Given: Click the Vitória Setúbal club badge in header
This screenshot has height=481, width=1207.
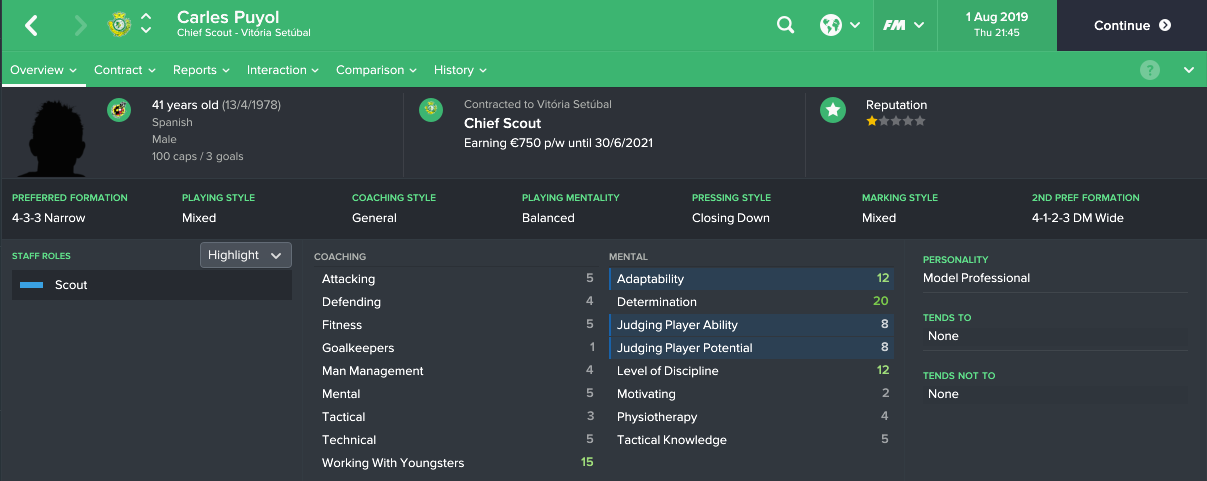Looking at the screenshot, I should 119,25.
